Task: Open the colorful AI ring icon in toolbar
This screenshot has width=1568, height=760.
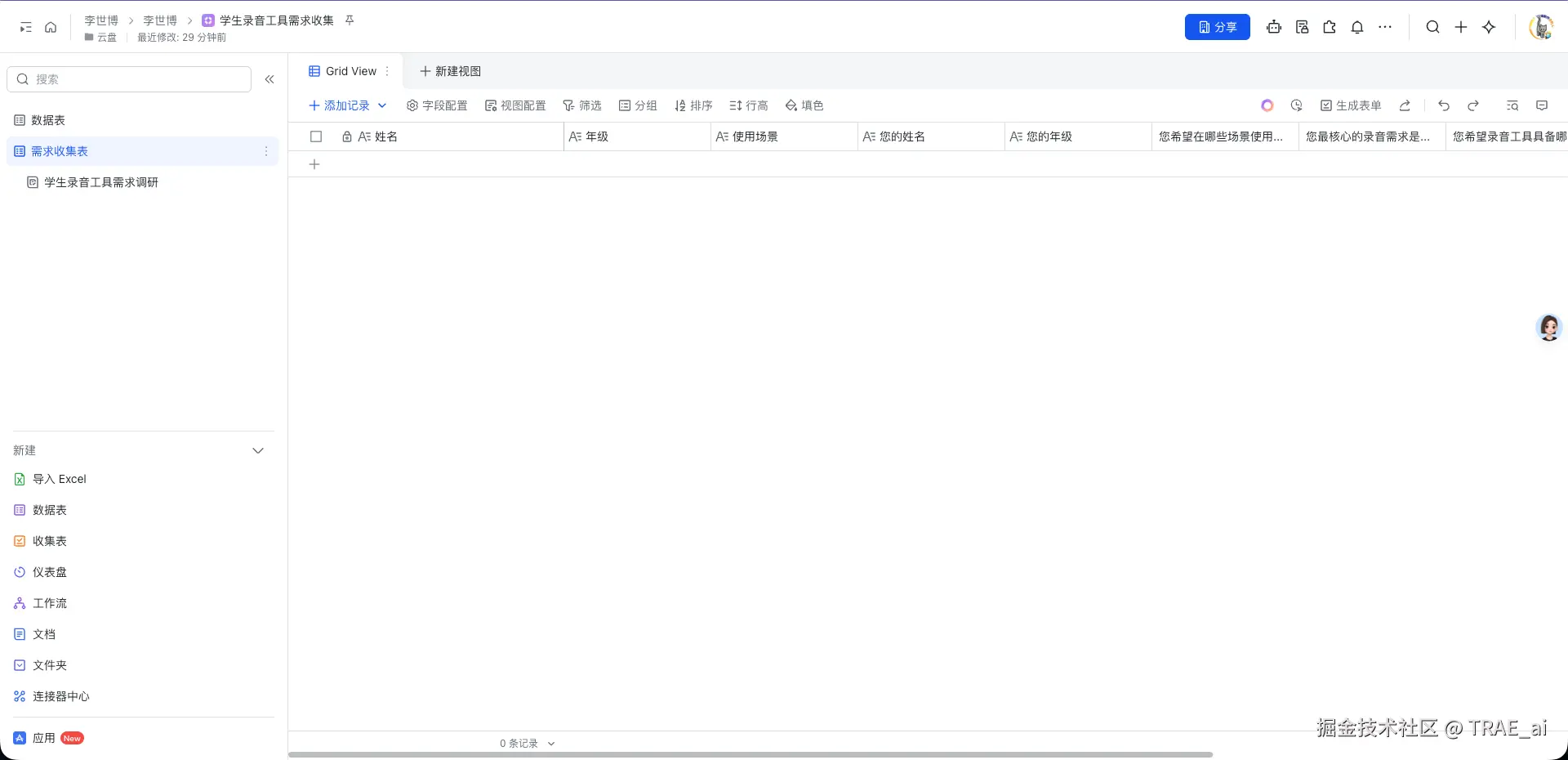Action: (x=1267, y=105)
